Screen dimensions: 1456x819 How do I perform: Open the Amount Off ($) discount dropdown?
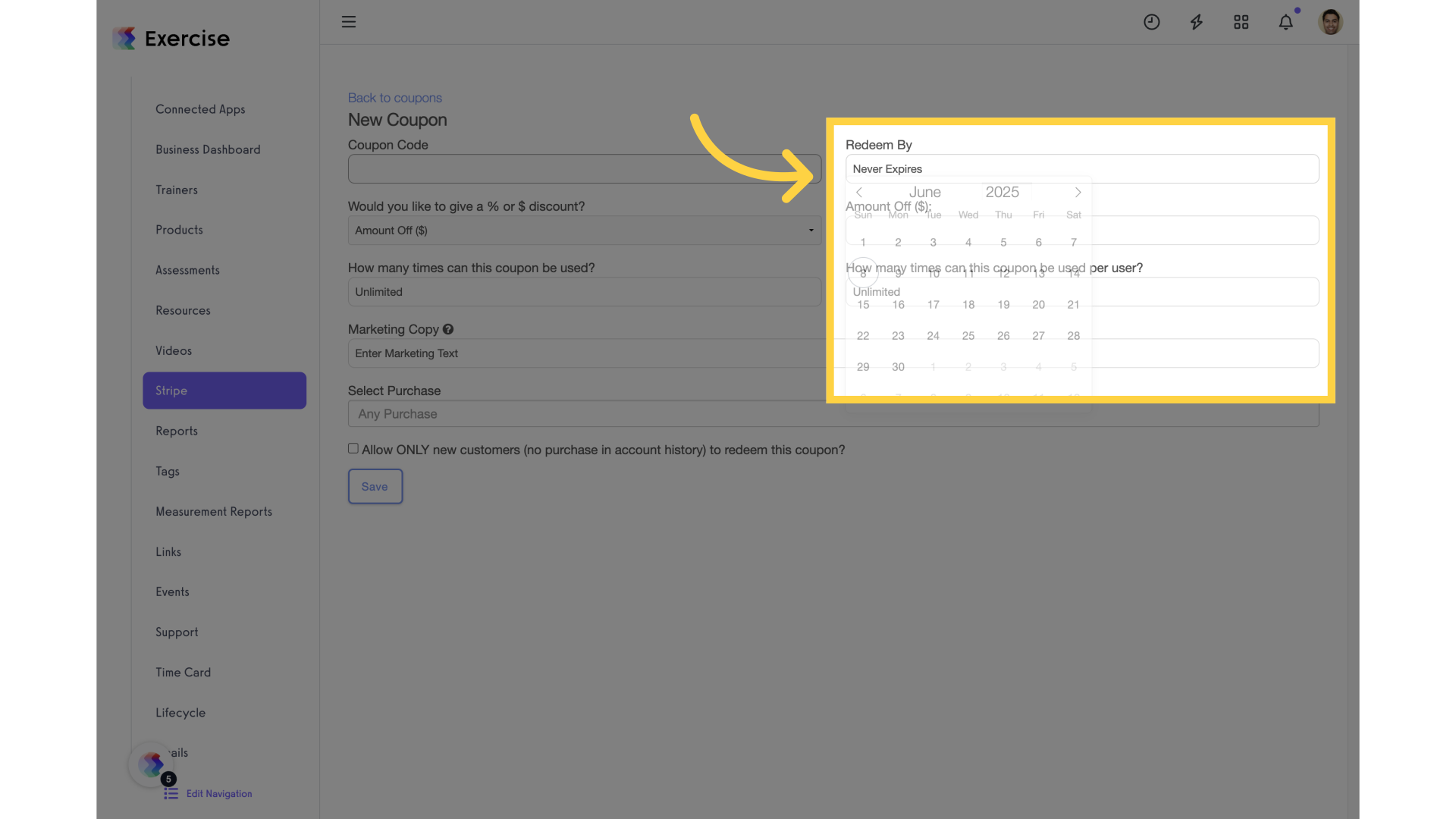[x=585, y=231]
